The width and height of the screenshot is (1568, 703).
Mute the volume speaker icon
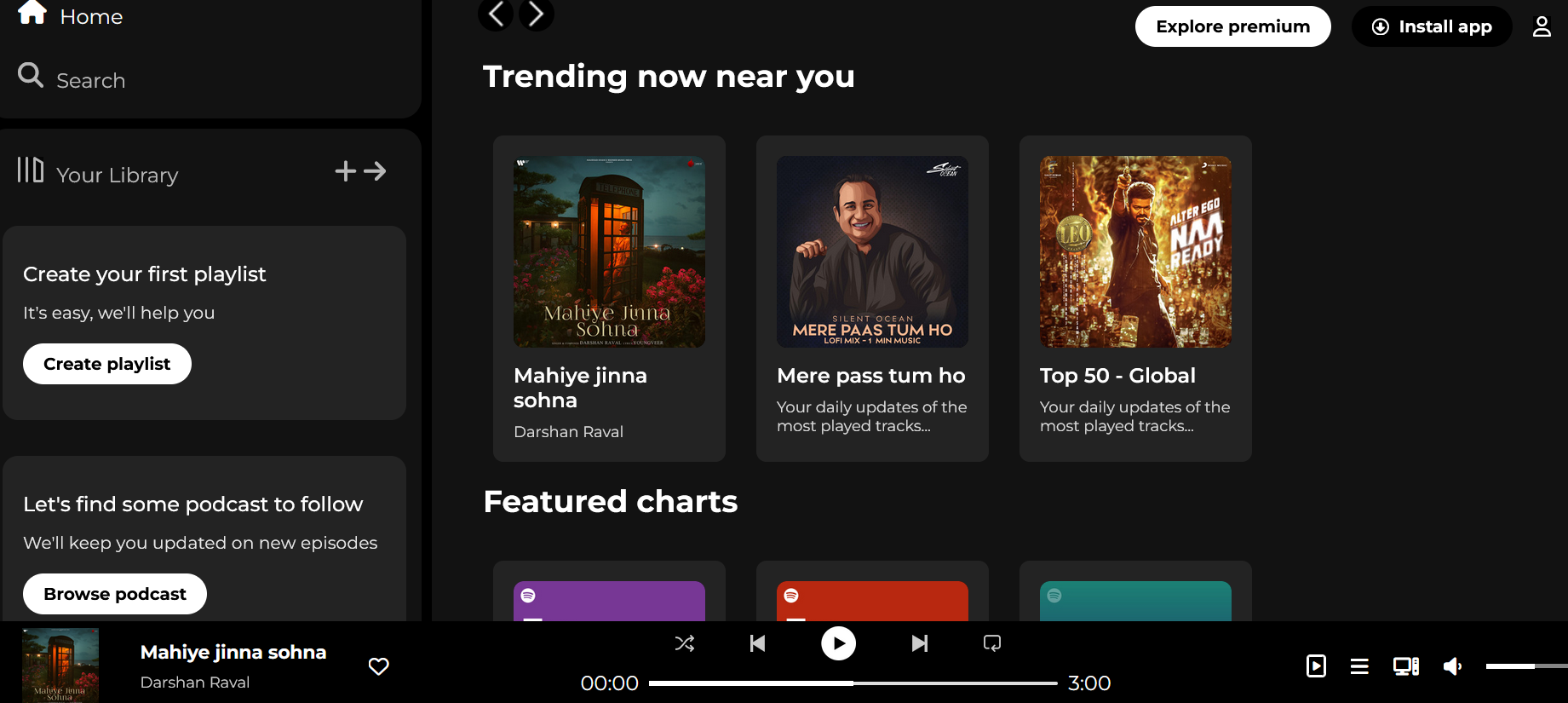point(1452,666)
